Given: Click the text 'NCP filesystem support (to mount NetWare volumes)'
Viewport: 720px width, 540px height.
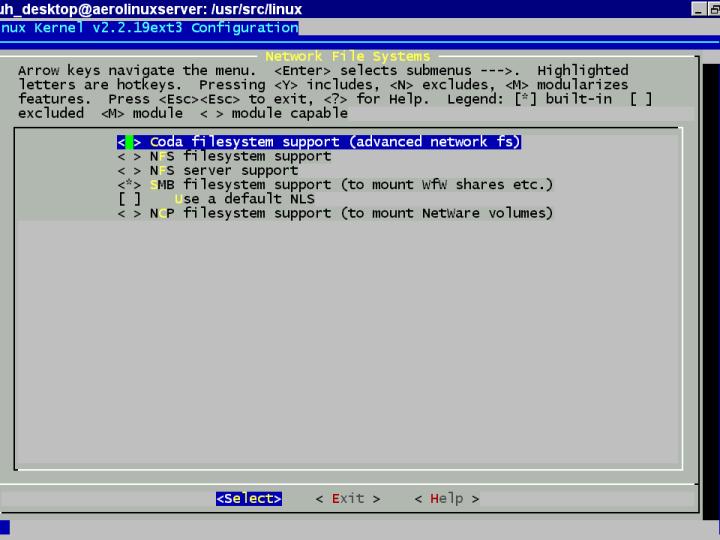Looking at the screenshot, I should point(351,214).
